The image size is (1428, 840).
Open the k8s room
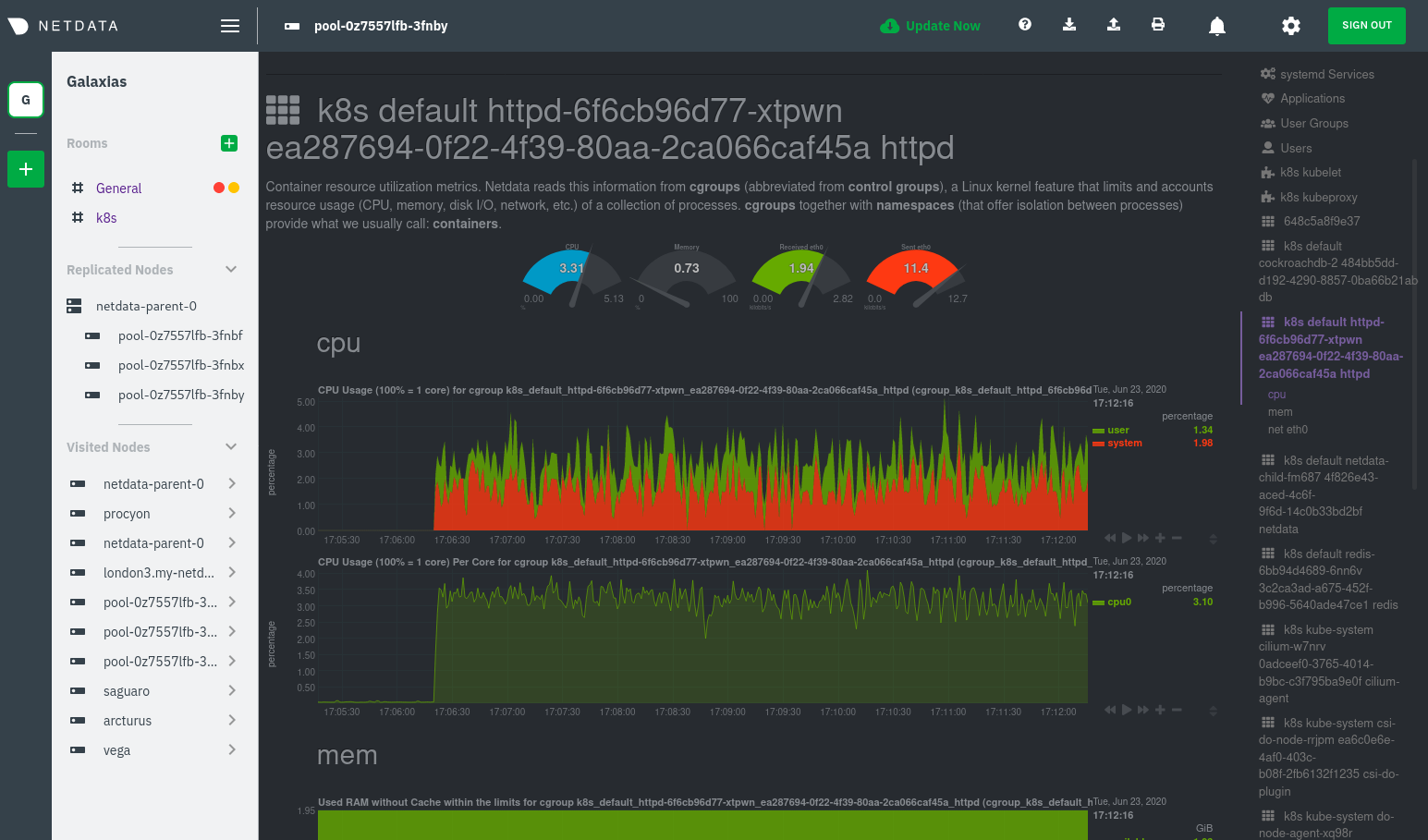(x=106, y=217)
